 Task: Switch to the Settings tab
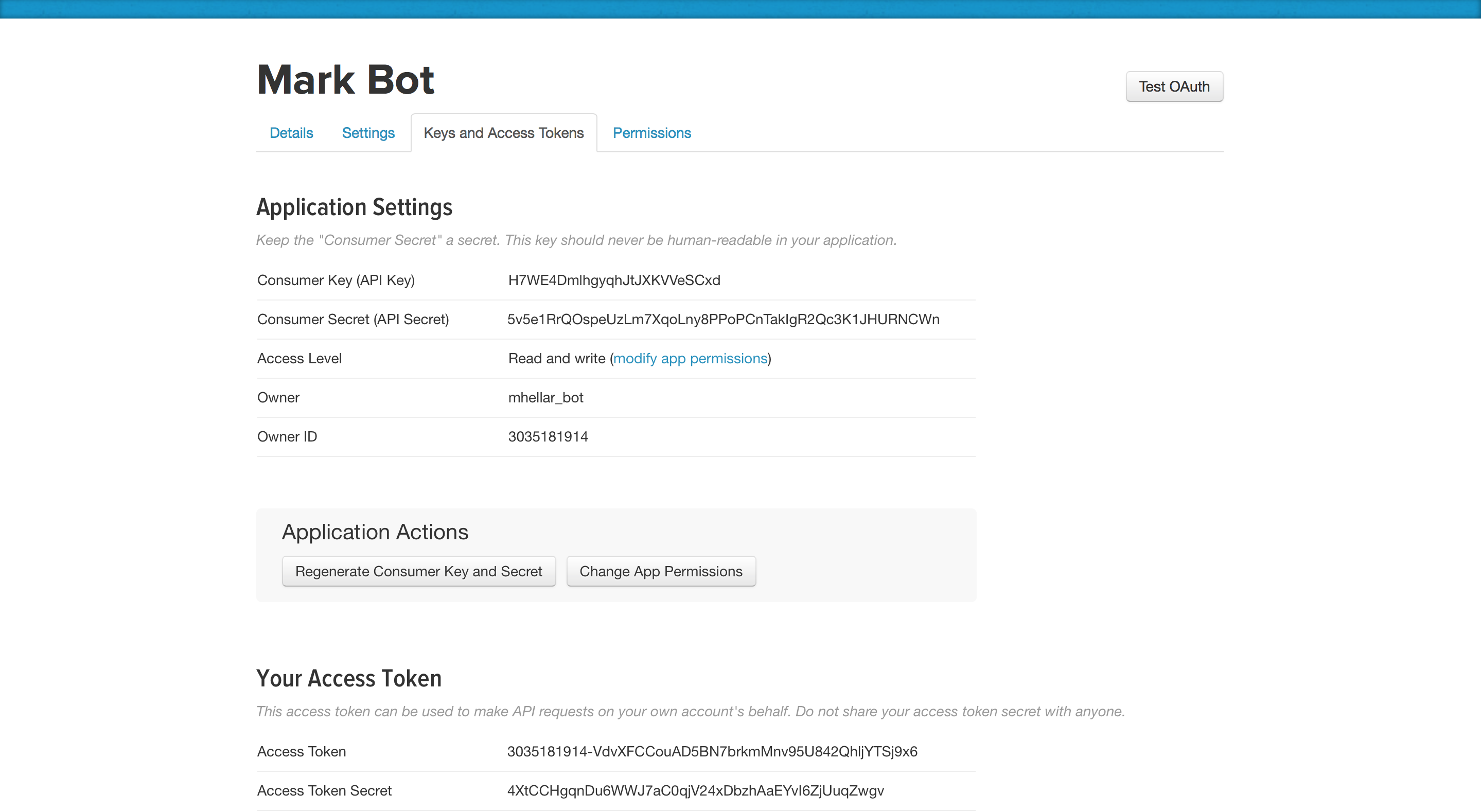[368, 133]
